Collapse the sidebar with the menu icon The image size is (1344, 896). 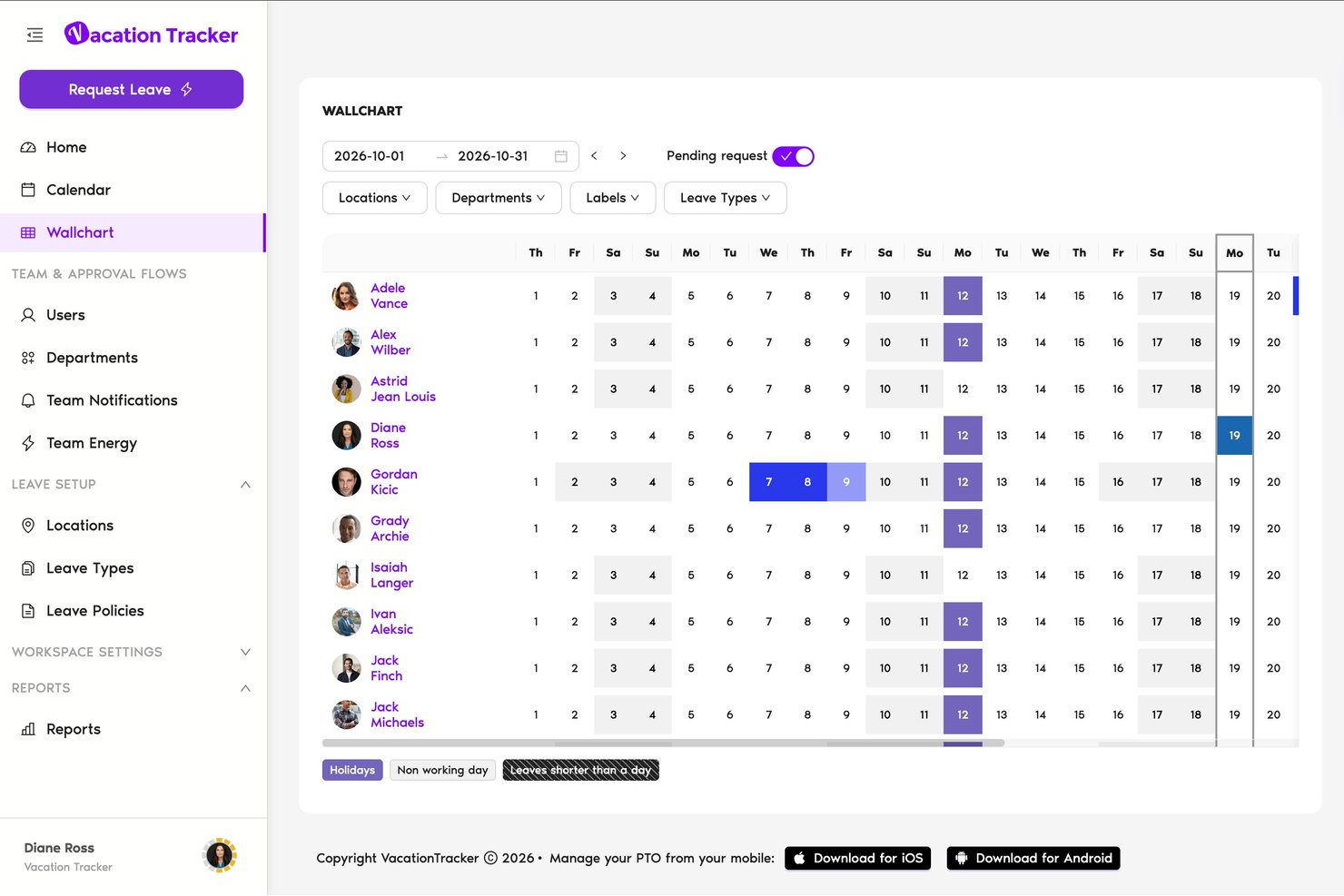click(35, 35)
